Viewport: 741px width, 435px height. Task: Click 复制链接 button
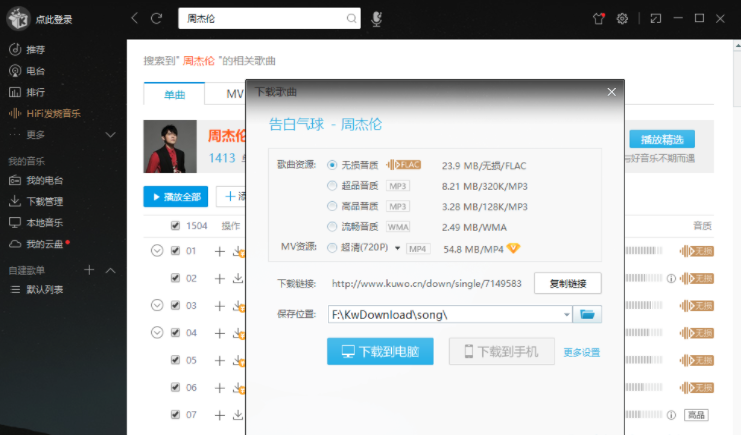pos(568,283)
